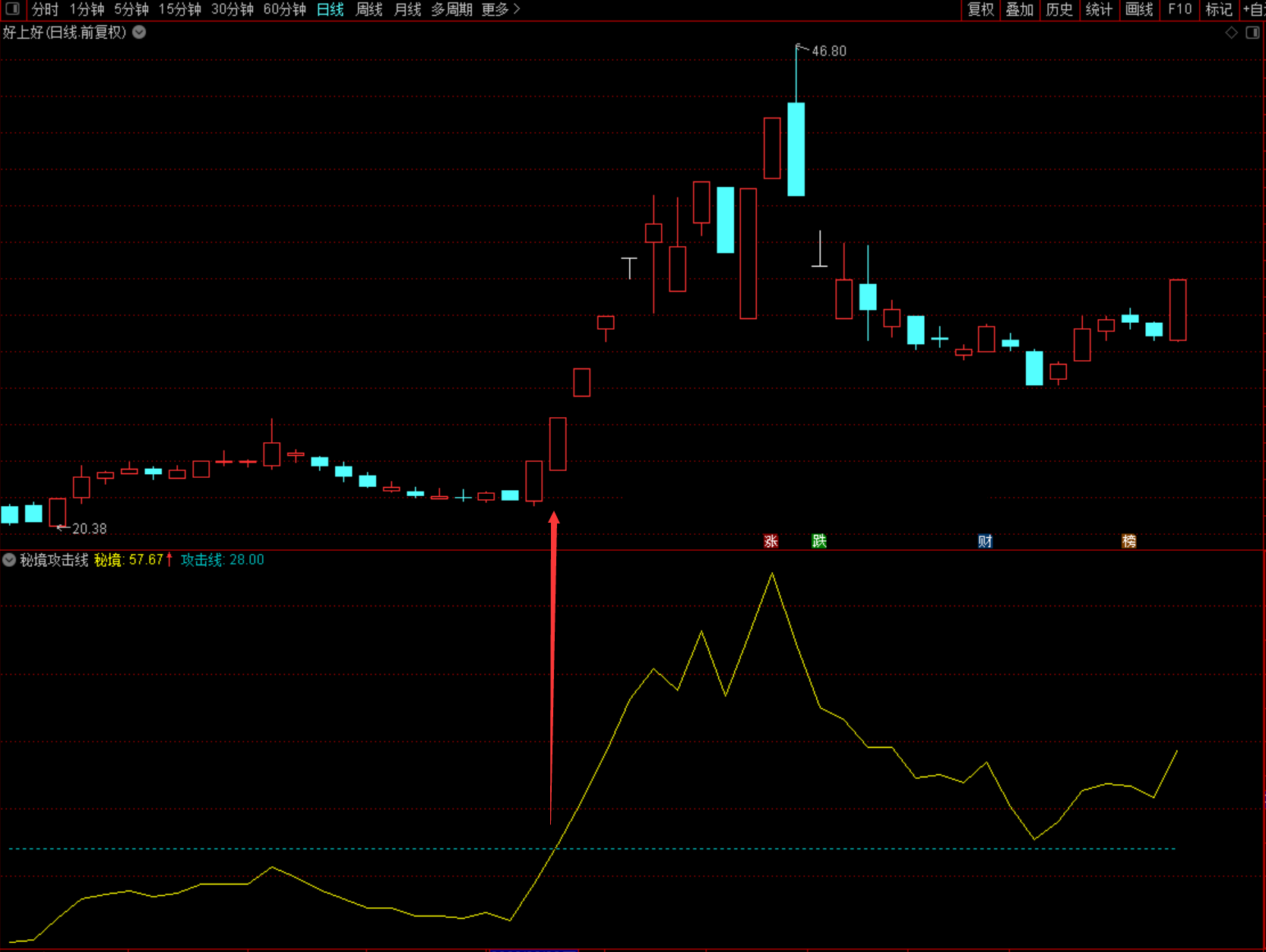Viewport: 1266px width, 952px height.
Task: Expand the 秘墳攻击线 indicator menu
Action: (x=9, y=560)
